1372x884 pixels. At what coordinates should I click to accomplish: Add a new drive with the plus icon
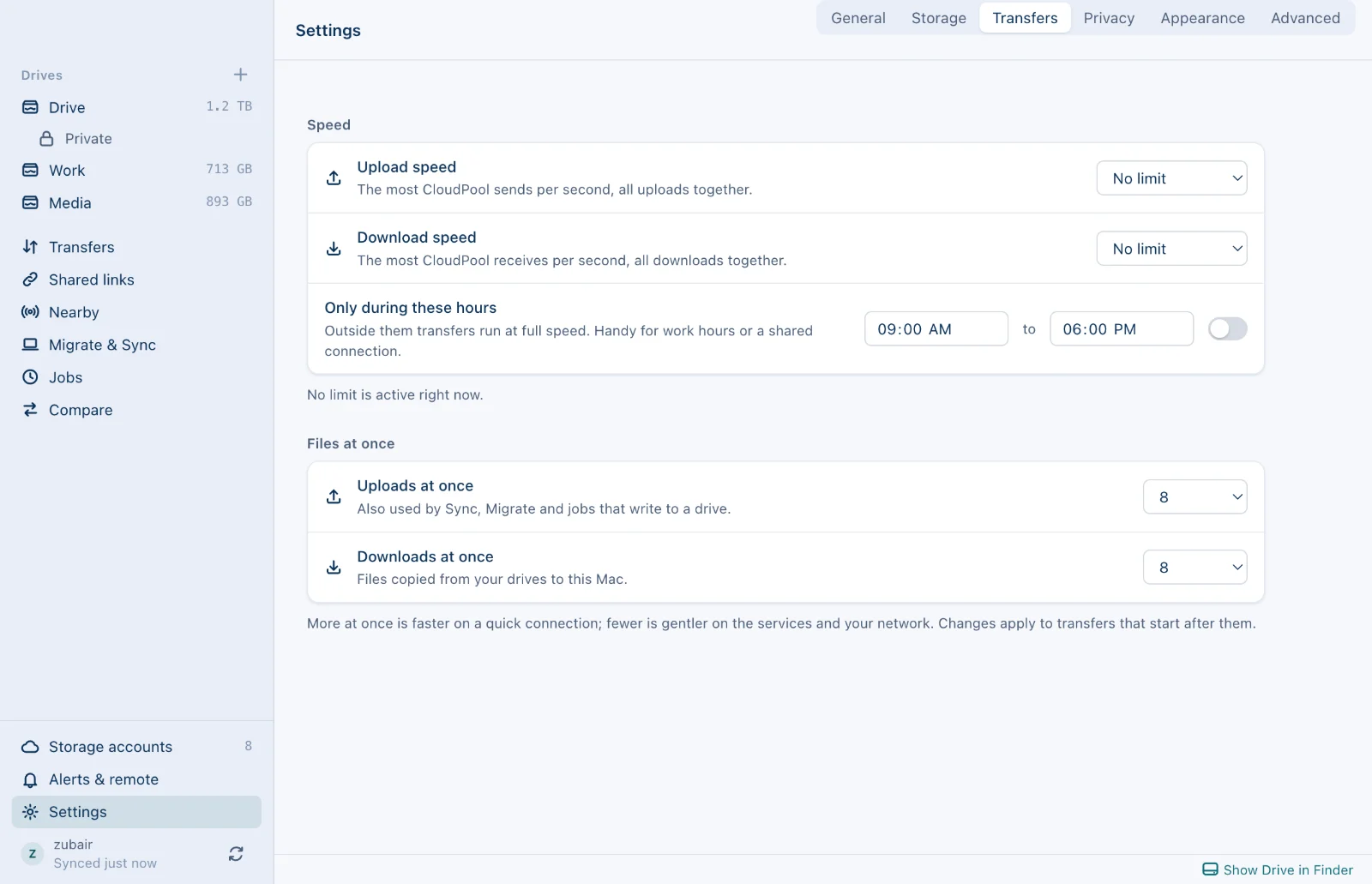[x=240, y=75]
